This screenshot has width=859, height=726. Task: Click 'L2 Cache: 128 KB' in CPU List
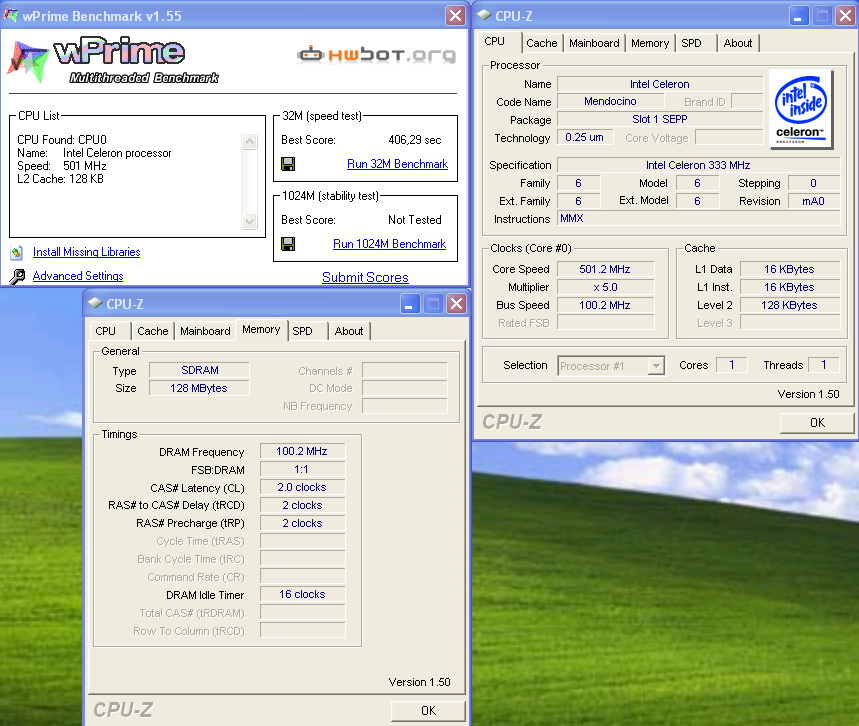60,179
